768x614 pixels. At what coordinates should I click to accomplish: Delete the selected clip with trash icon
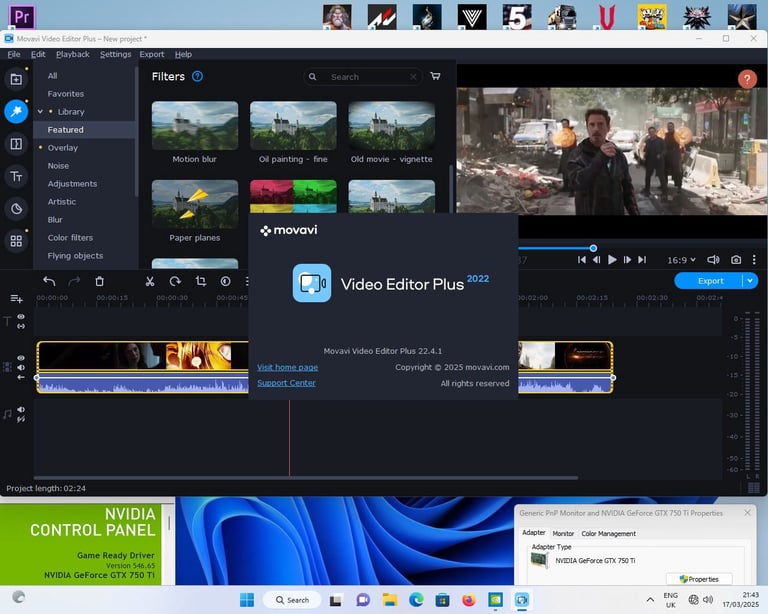[x=99, y=281]
